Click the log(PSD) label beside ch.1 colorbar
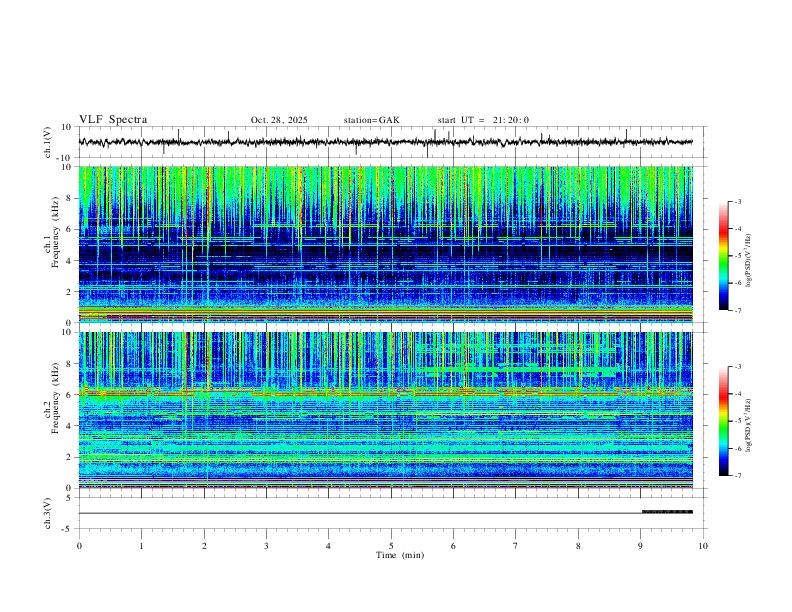Screen dimensions: 792x612 (748, 260)
